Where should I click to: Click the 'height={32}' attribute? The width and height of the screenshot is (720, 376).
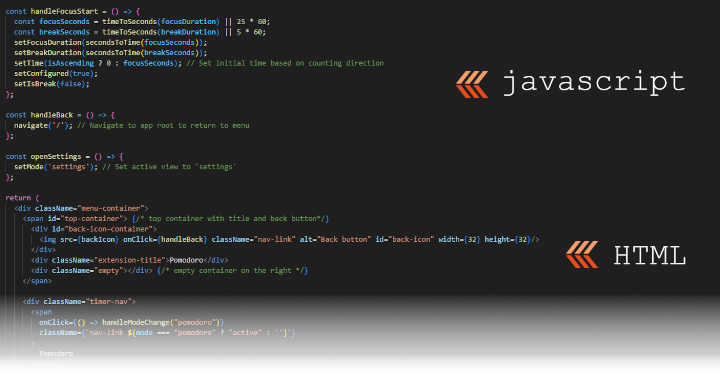(x=507, y=240)
